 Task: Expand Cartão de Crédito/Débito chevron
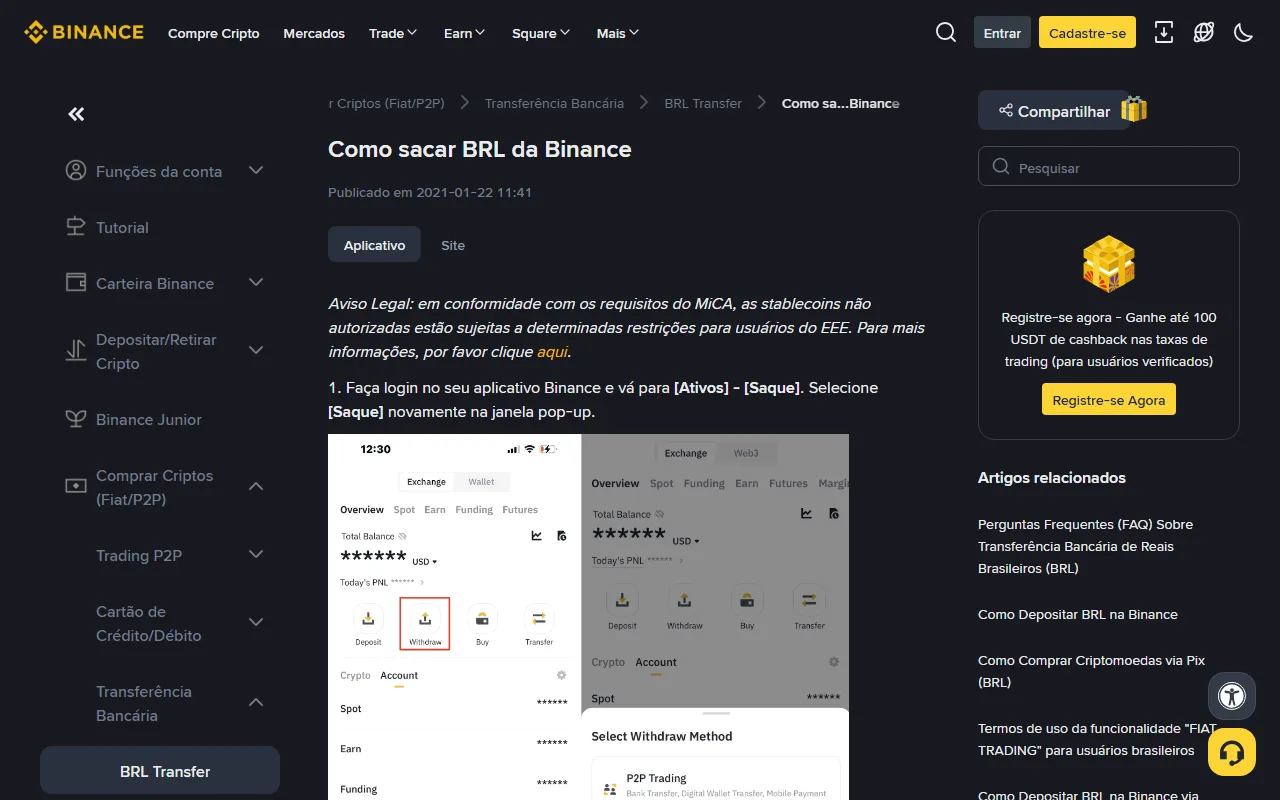(x=256, y=622)
